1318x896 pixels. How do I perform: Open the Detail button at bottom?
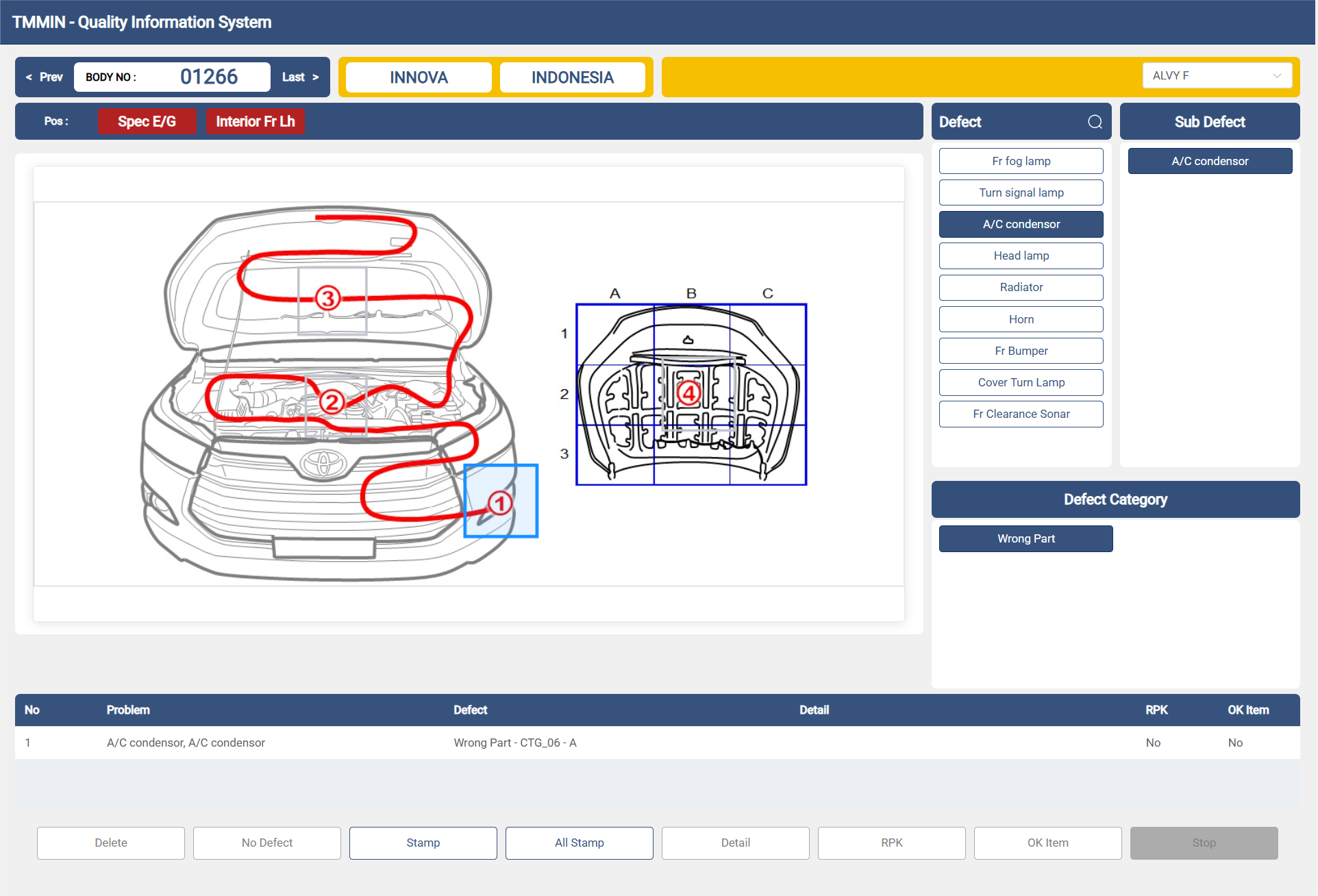click(736, 843)
